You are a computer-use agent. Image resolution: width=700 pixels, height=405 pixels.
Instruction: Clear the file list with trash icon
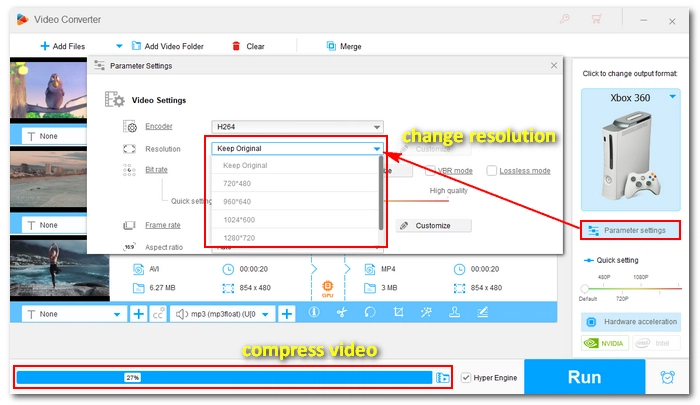pyautogui.click(x=248, y=46)
